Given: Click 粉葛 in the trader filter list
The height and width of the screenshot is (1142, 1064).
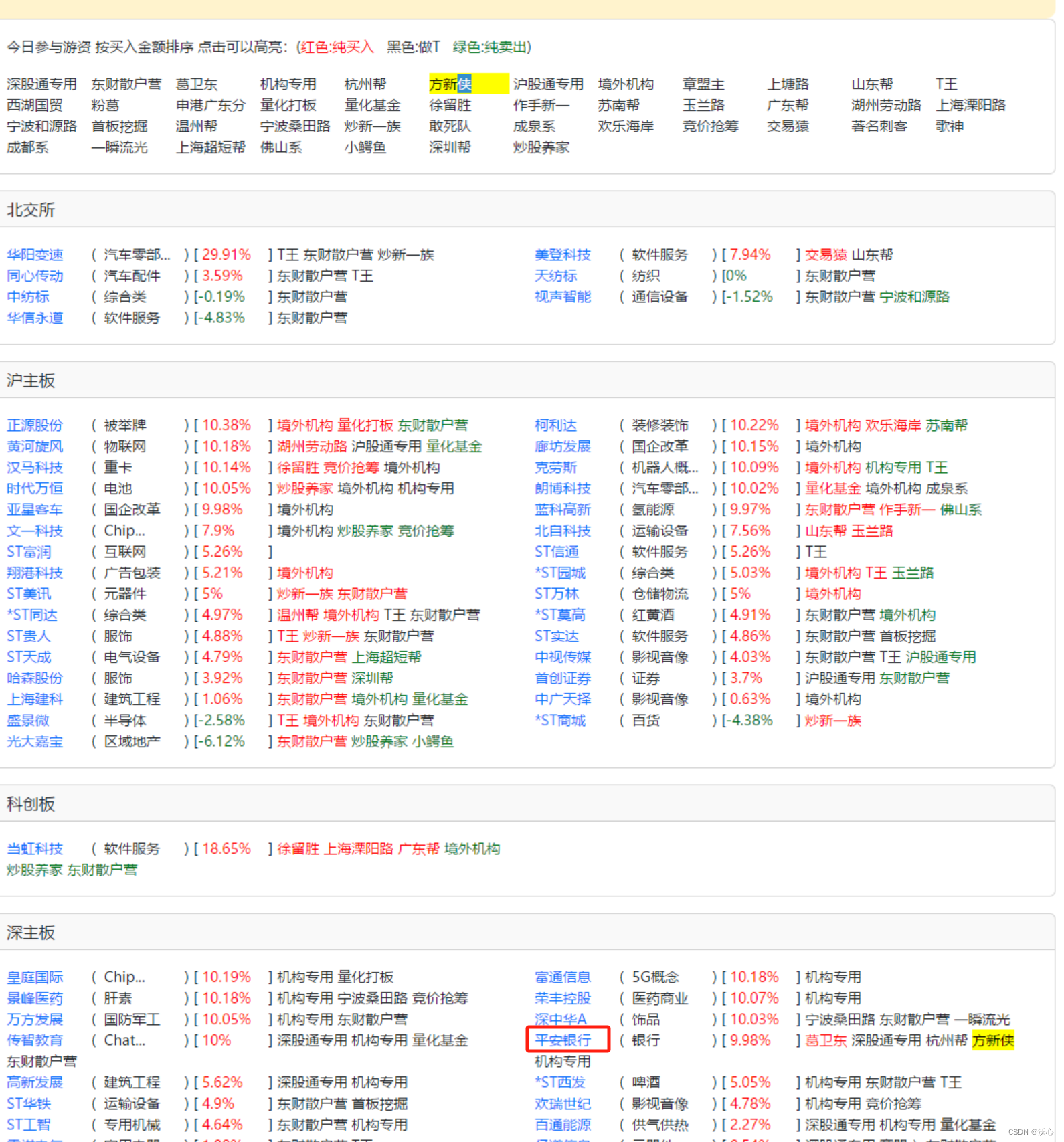Looking at the screenshot, I should point(105,105).
